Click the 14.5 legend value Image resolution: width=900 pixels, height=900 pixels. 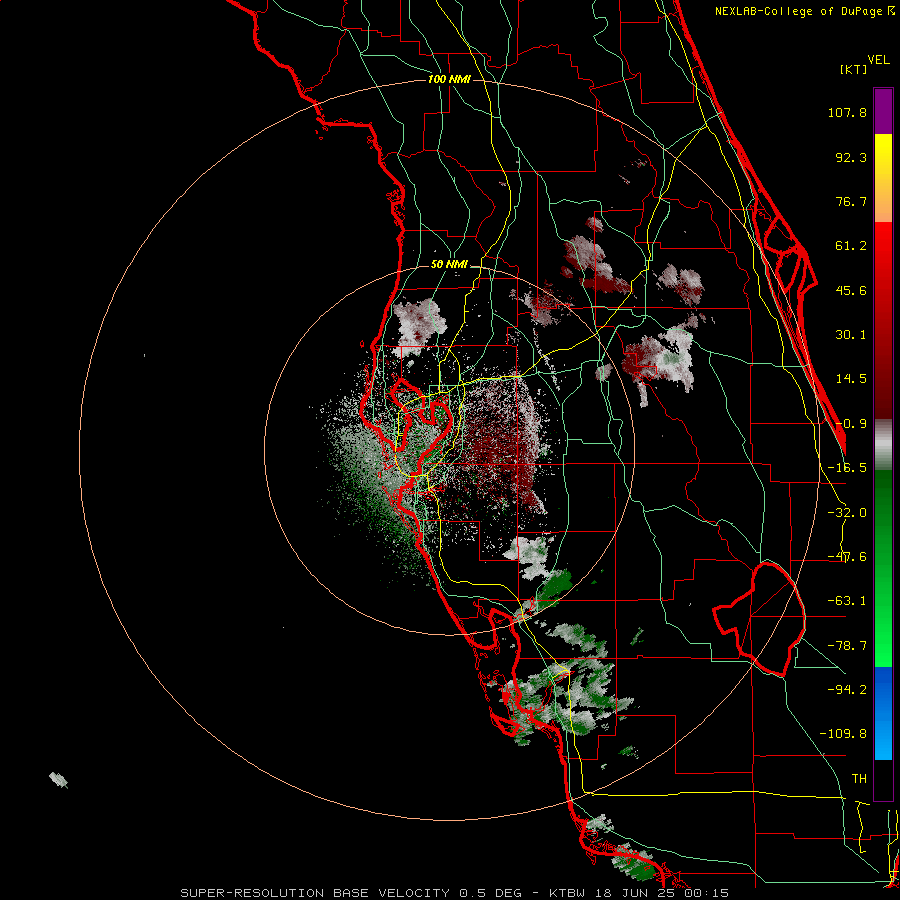click(x=851, y=379)
